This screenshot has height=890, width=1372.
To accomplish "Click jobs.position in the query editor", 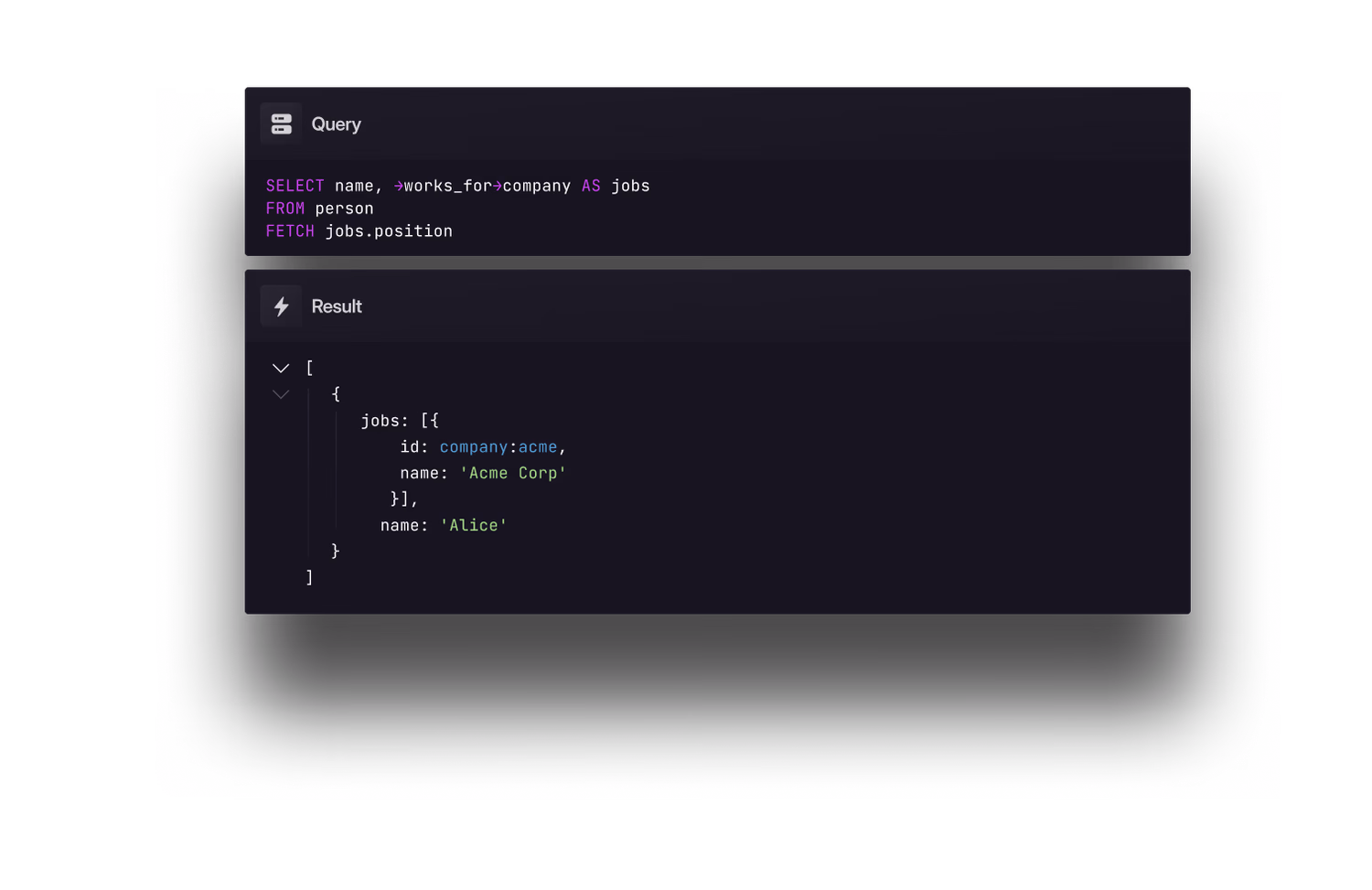I will [x=389, y=231].
